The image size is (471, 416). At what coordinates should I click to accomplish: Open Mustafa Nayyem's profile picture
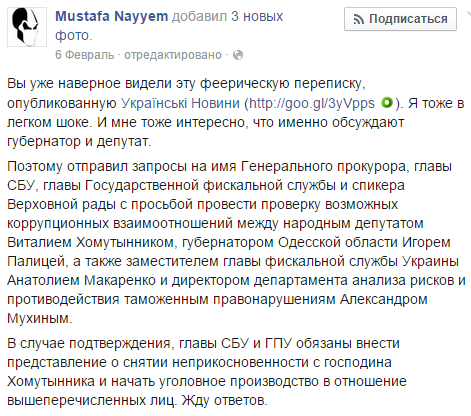[x=27, y=27]
